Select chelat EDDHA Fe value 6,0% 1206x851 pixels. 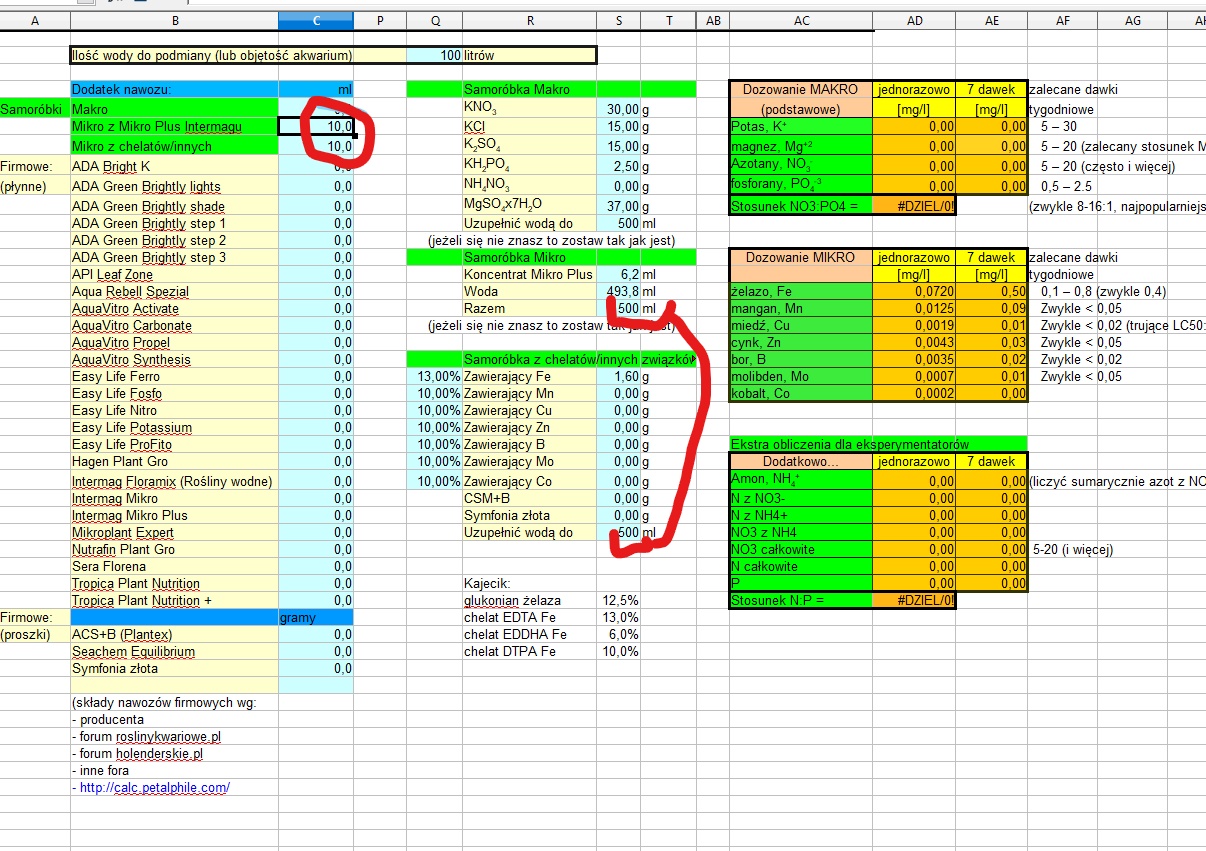[618, 635]
